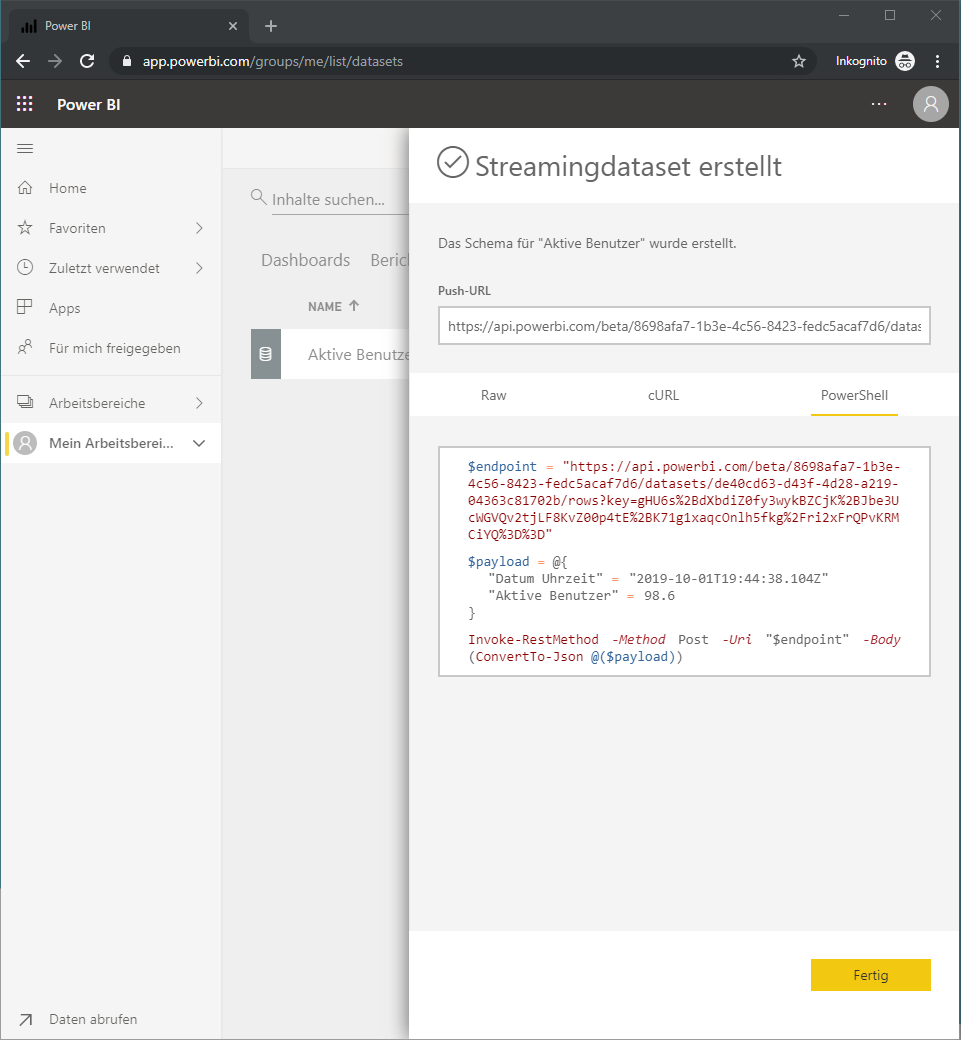961x1040 pixels.
Task: Expand Zuletzt verwendet chevron
Action: [199, 268]
